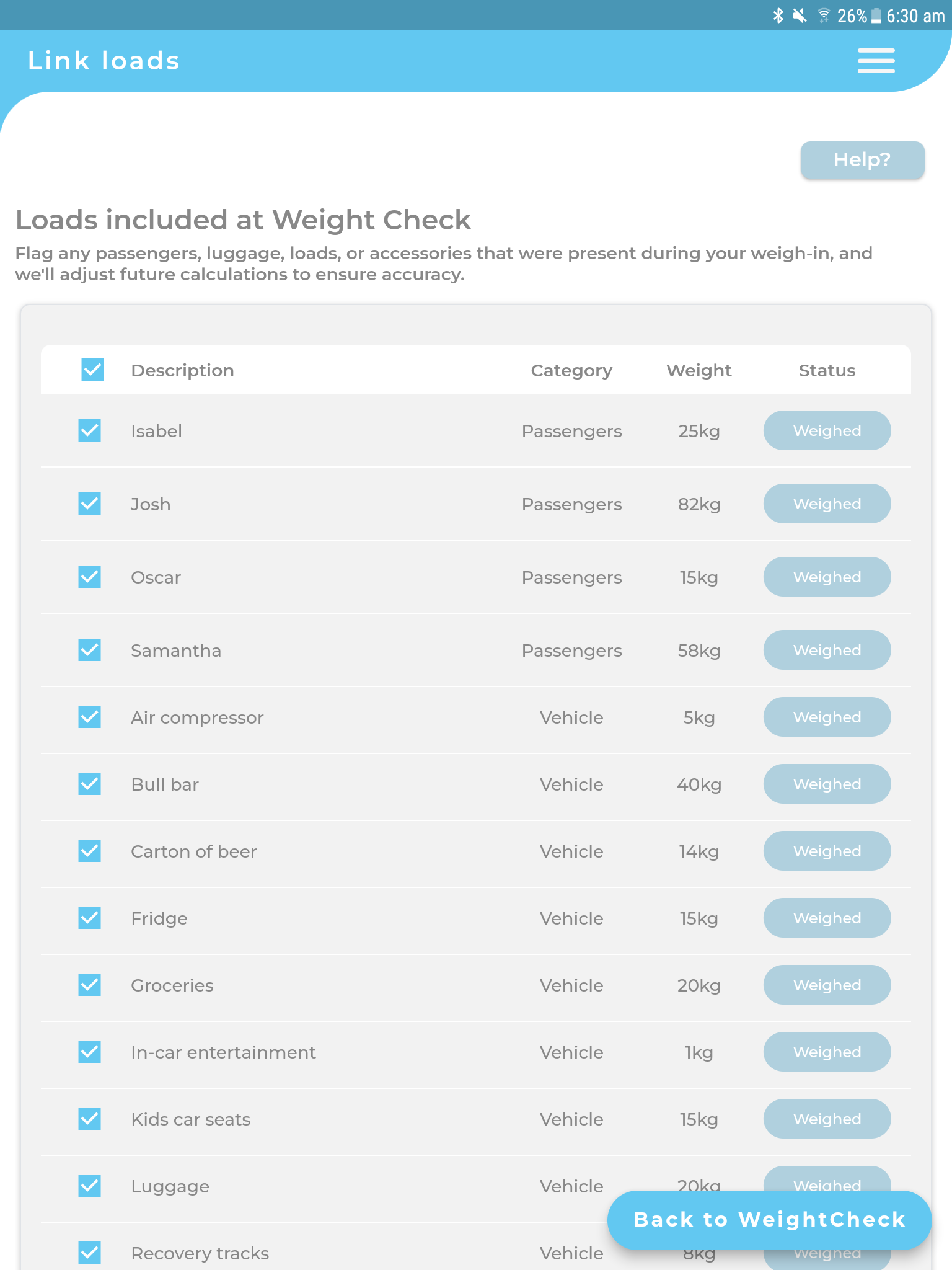Click the Weight column header

pos(699,370)
